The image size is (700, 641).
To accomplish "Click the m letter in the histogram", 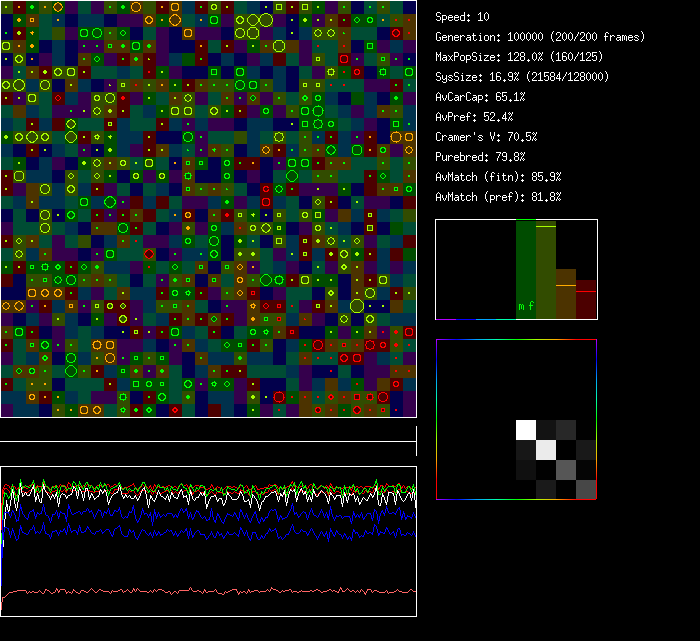I will [521, 305].
